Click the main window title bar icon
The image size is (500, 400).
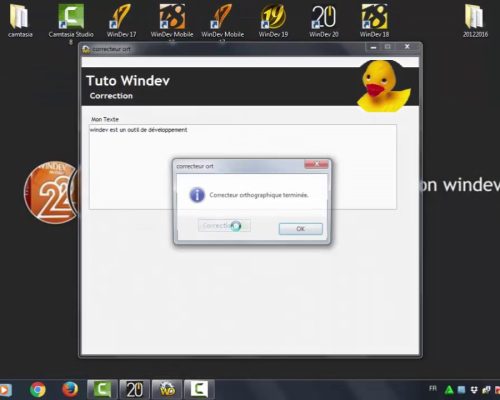(x=86, y=49)
